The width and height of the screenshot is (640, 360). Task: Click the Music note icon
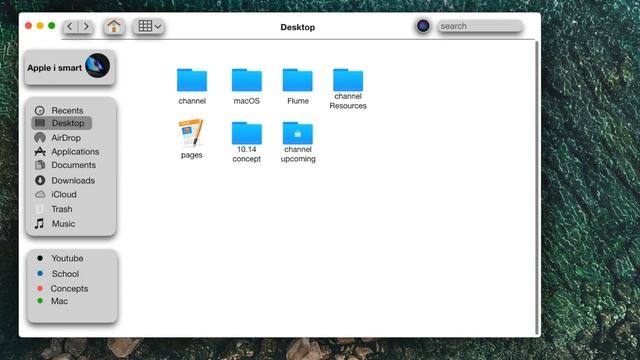(39, 224)
